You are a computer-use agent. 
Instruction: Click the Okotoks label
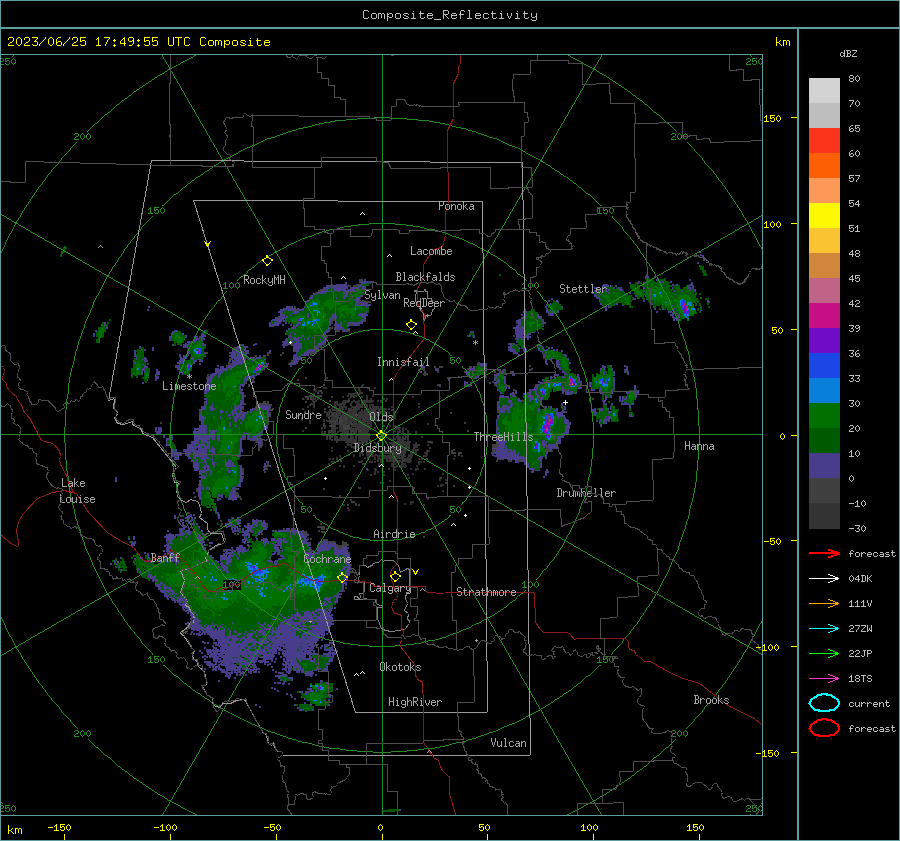tap(400, 667)
